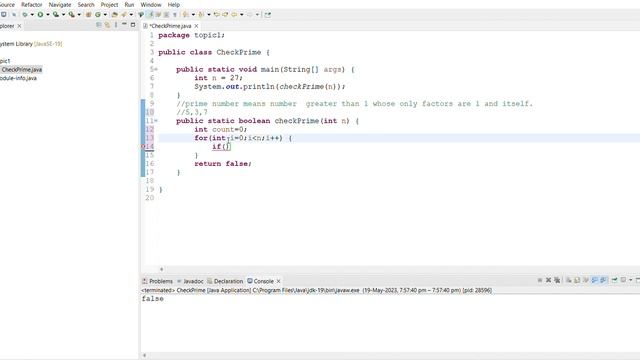The width and height of the screenshot is (640, 360).
Task: Go to Last Edit Location icon
Action: (216, 15)
